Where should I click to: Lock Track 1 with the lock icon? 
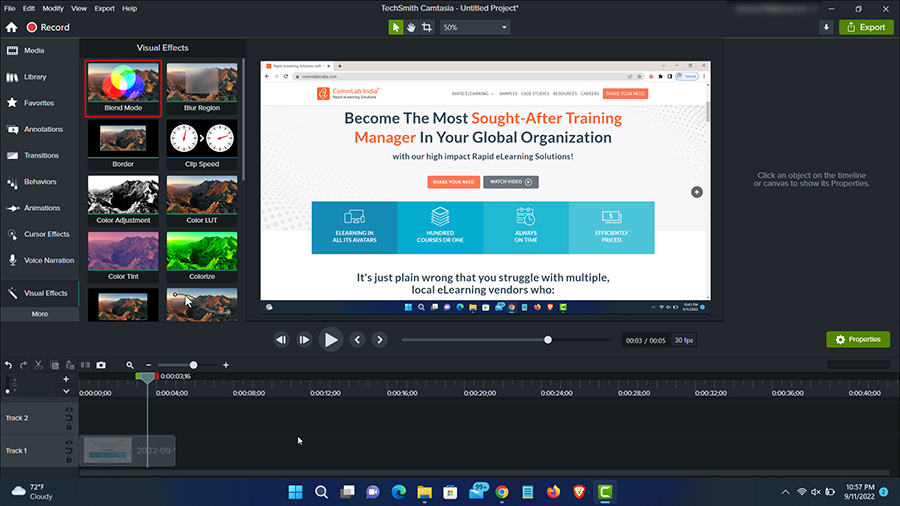(x=69, y=460)
